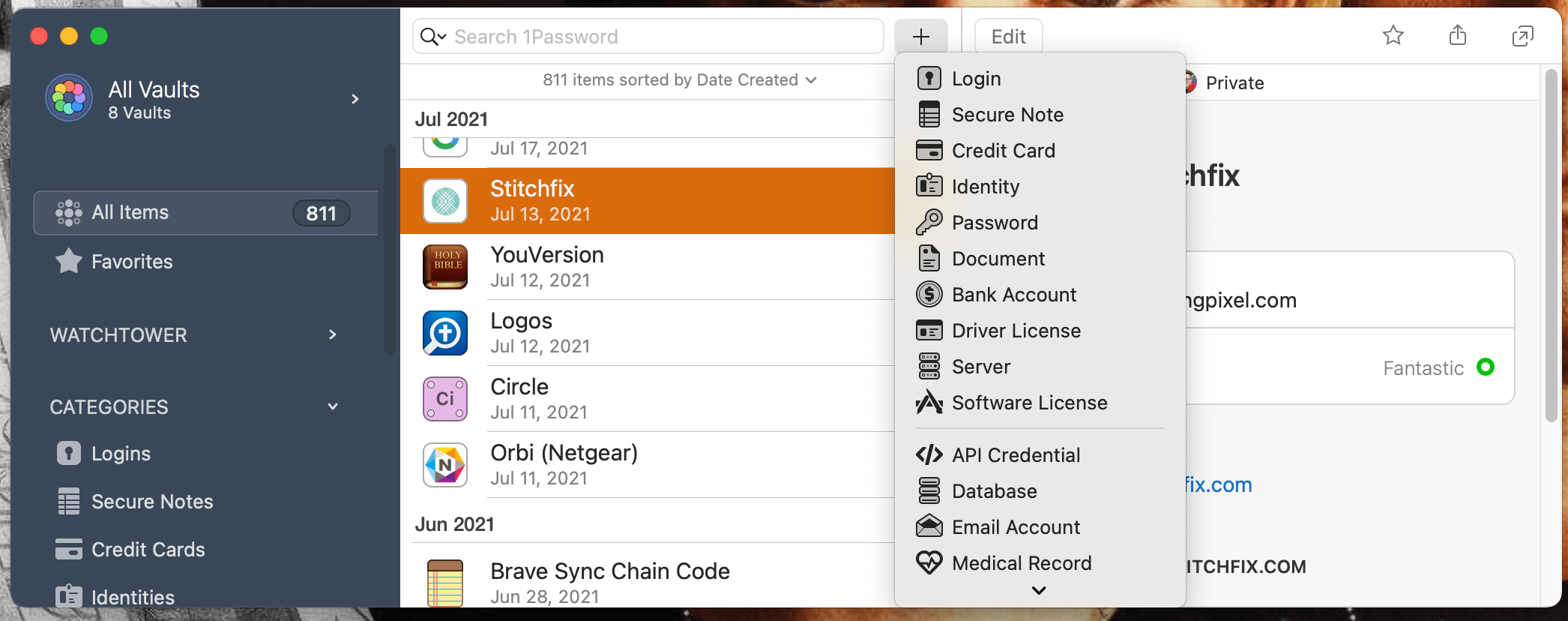Viewport: 1568px width, 621px height.
Task: Click the YouVersion Holy Bible icon
Action: pyautogui.click(x=445, y=267)
